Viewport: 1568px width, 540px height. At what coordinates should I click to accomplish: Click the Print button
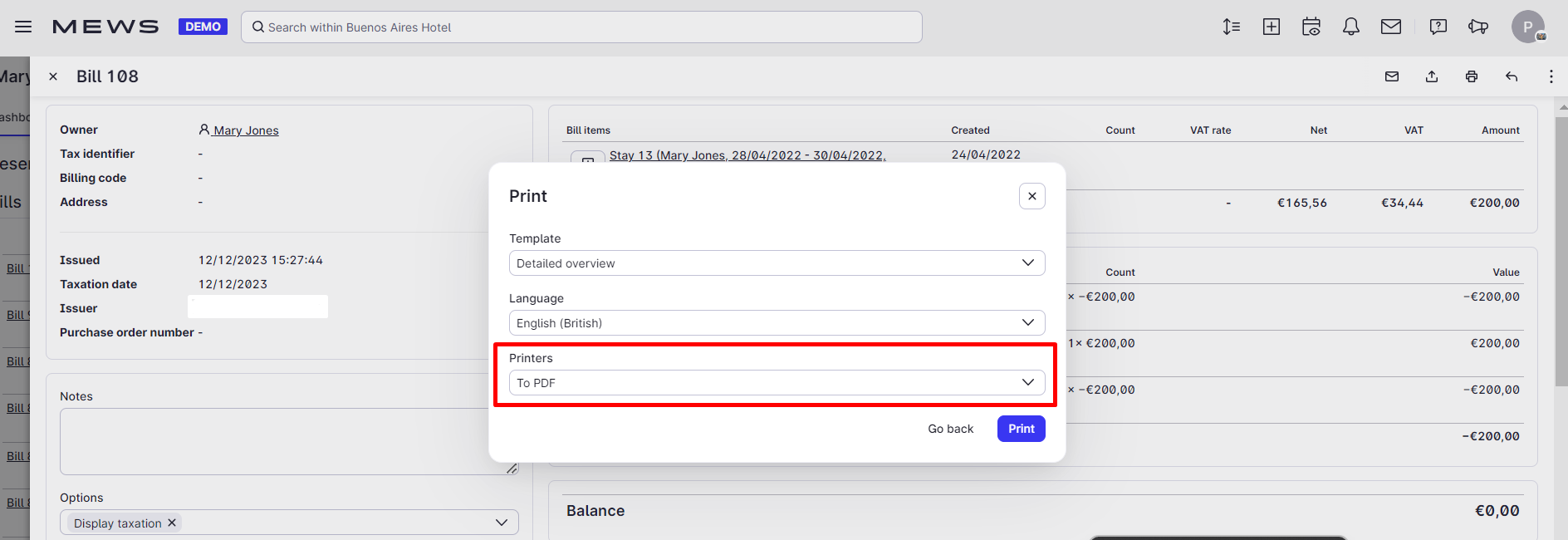[1022, 429]
